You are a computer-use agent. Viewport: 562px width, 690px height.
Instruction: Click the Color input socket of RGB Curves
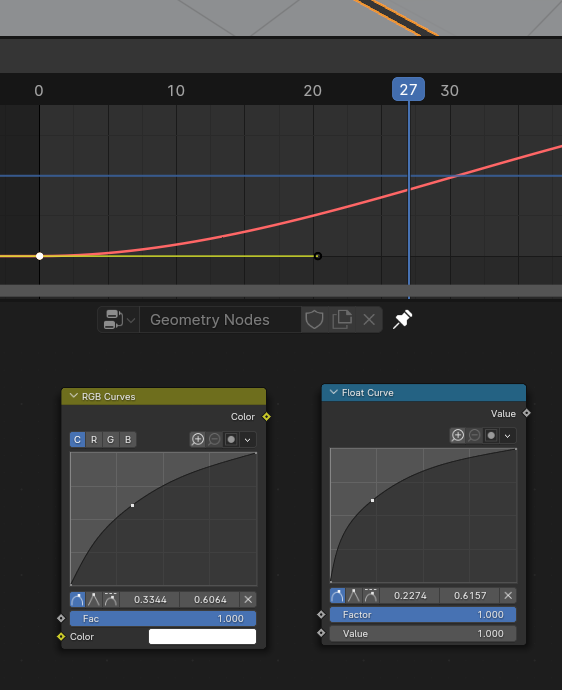(61, 636)
